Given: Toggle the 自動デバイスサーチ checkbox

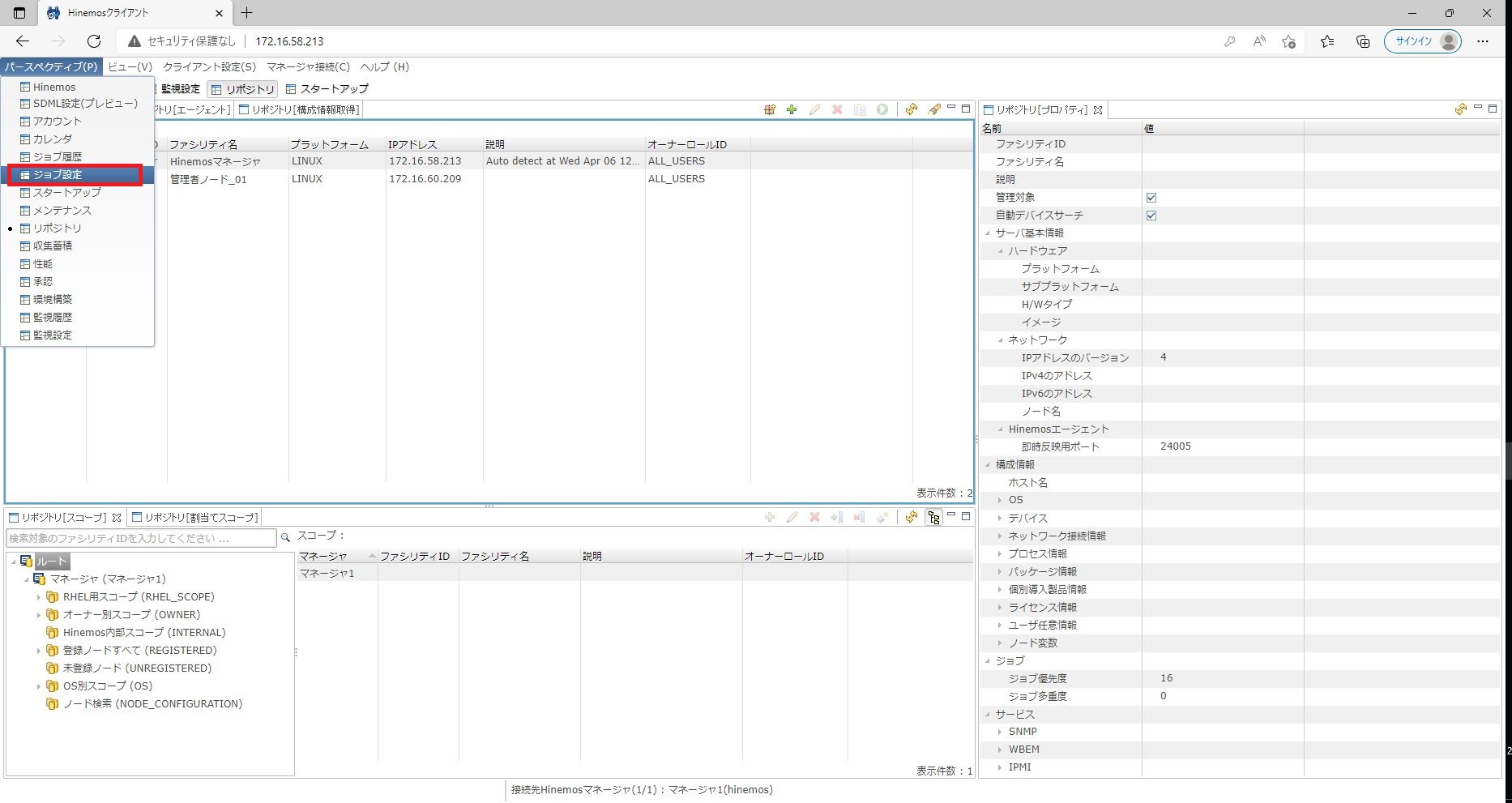Looking at the screenshot, I should pyautogui.click(x=1151, y=216).
